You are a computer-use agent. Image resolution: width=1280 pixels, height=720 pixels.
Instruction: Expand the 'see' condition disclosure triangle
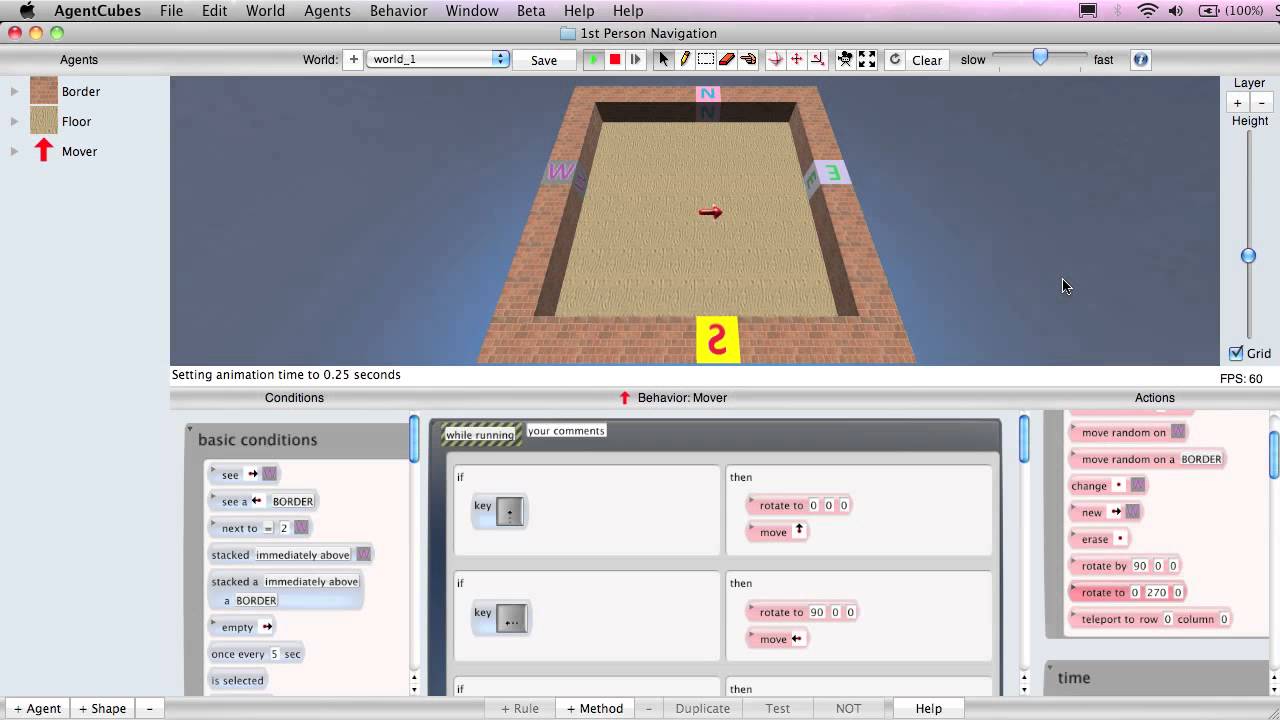pos(213,469)
